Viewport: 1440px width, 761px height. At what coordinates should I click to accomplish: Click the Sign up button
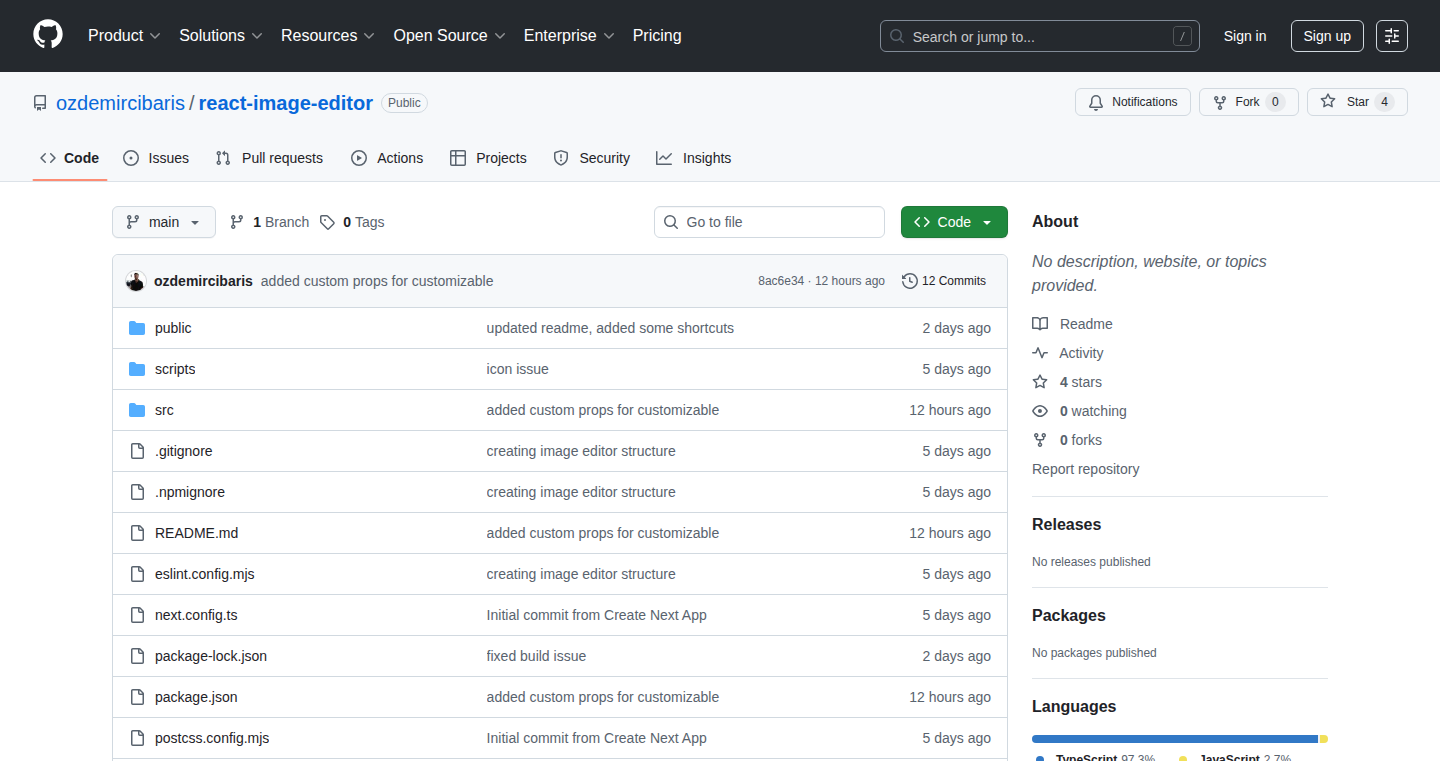coord(1327,36)
